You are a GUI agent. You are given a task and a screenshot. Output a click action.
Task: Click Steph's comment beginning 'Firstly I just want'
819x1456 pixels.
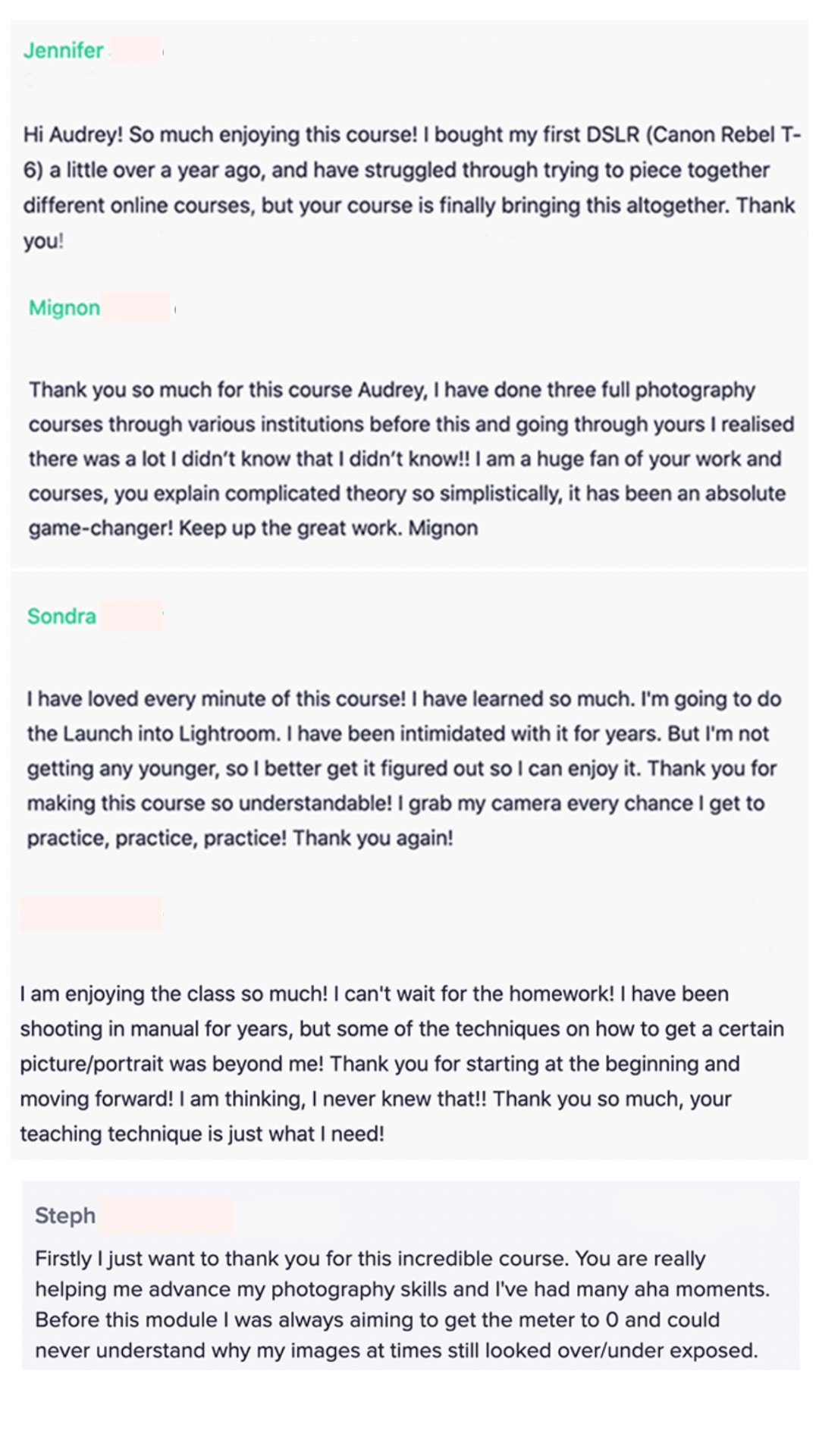click(x=403, y=1304)
